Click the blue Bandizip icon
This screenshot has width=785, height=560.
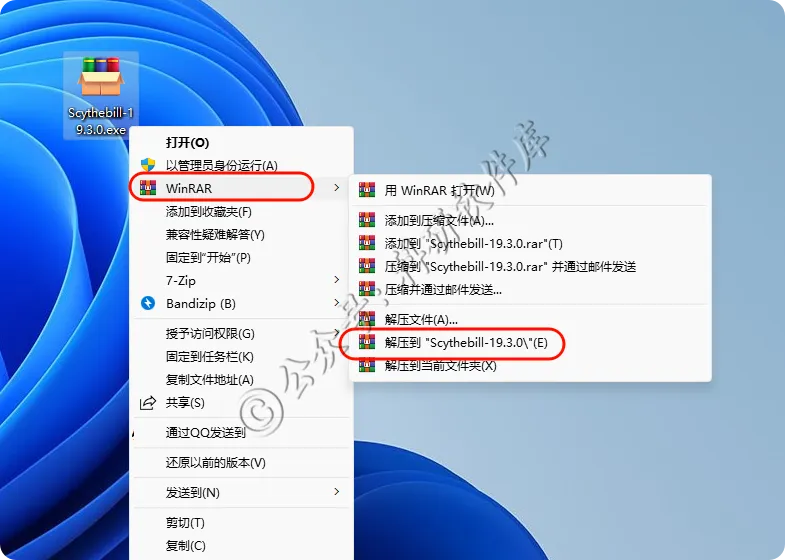pos(148,303)
